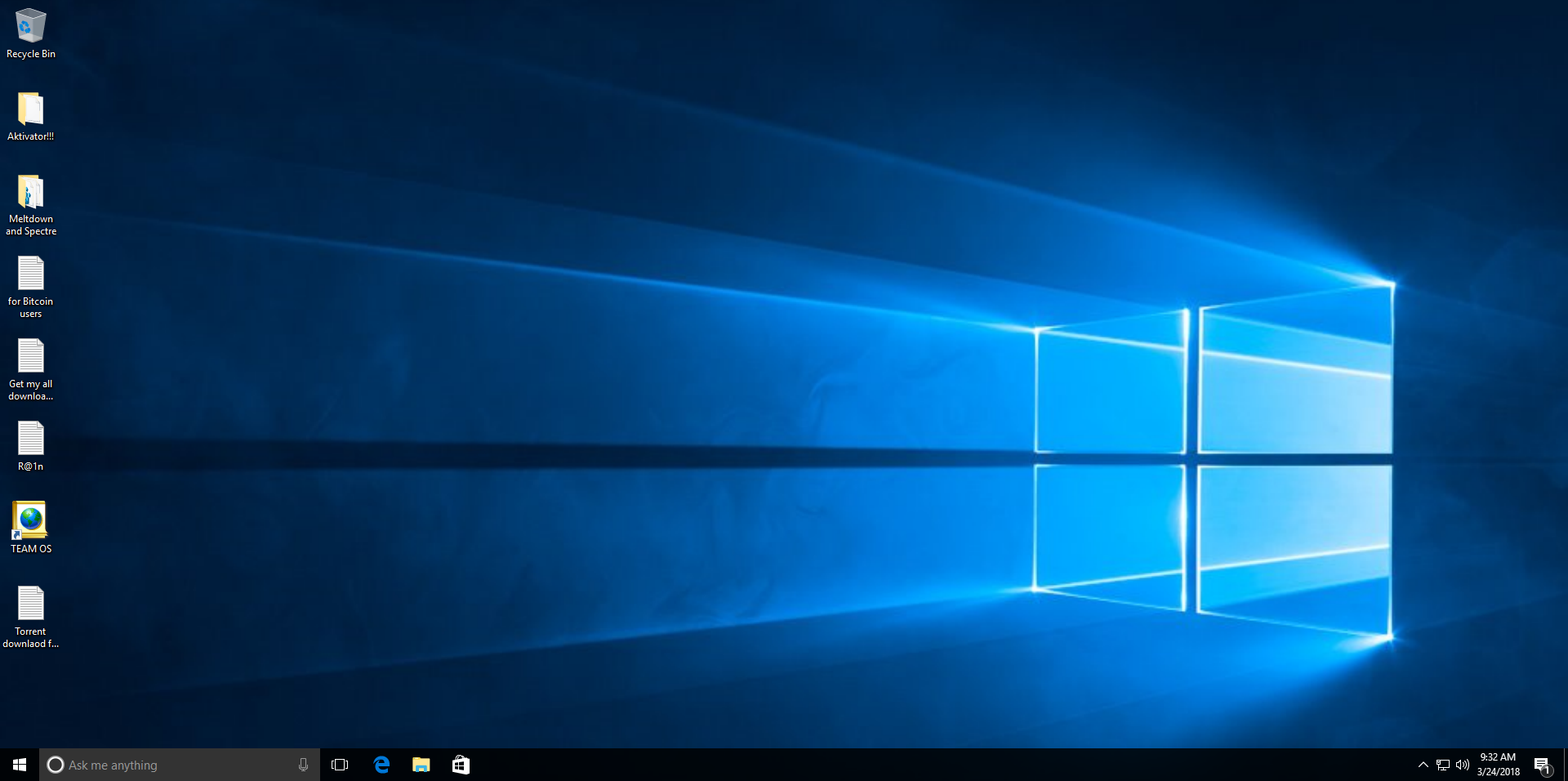Open the volume control tray icon
Image resolution: width=1568 pixels, height=781 pixels.
coord(1462,765)
